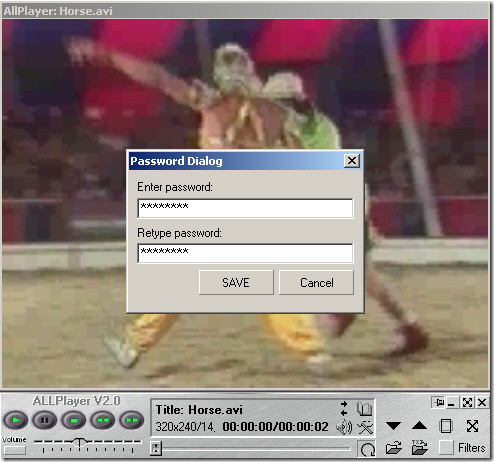Viewport: 494px width, 462px height.
Task: Rewind using the double-left-arrow button
Action: coord(103,420)
